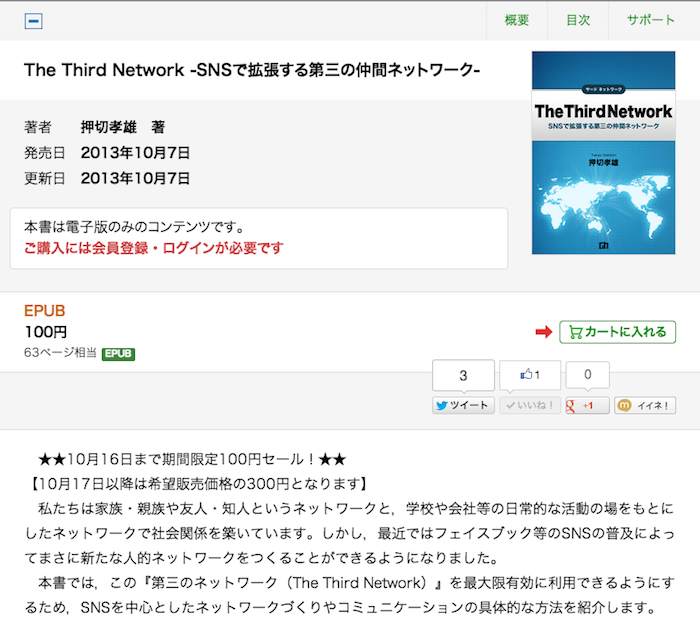The height and width of the screenshot is (635, 700).
Task: Click the tweet count bubble showing 3
Action: pos(463,376)
